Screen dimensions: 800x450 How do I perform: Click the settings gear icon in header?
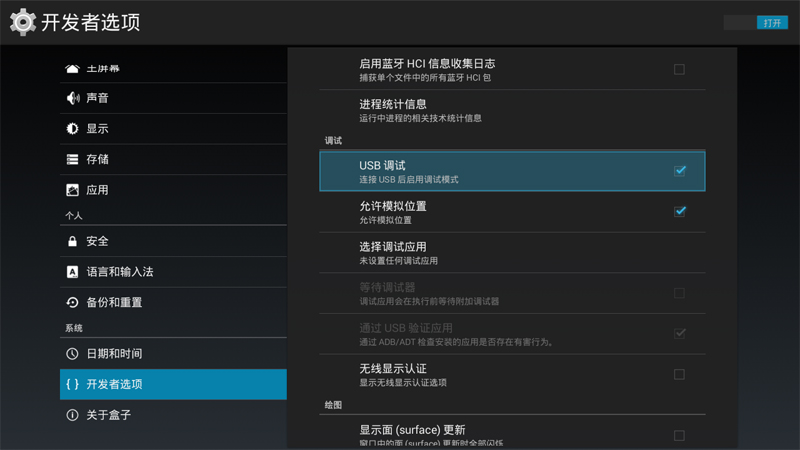coord(23,22)
